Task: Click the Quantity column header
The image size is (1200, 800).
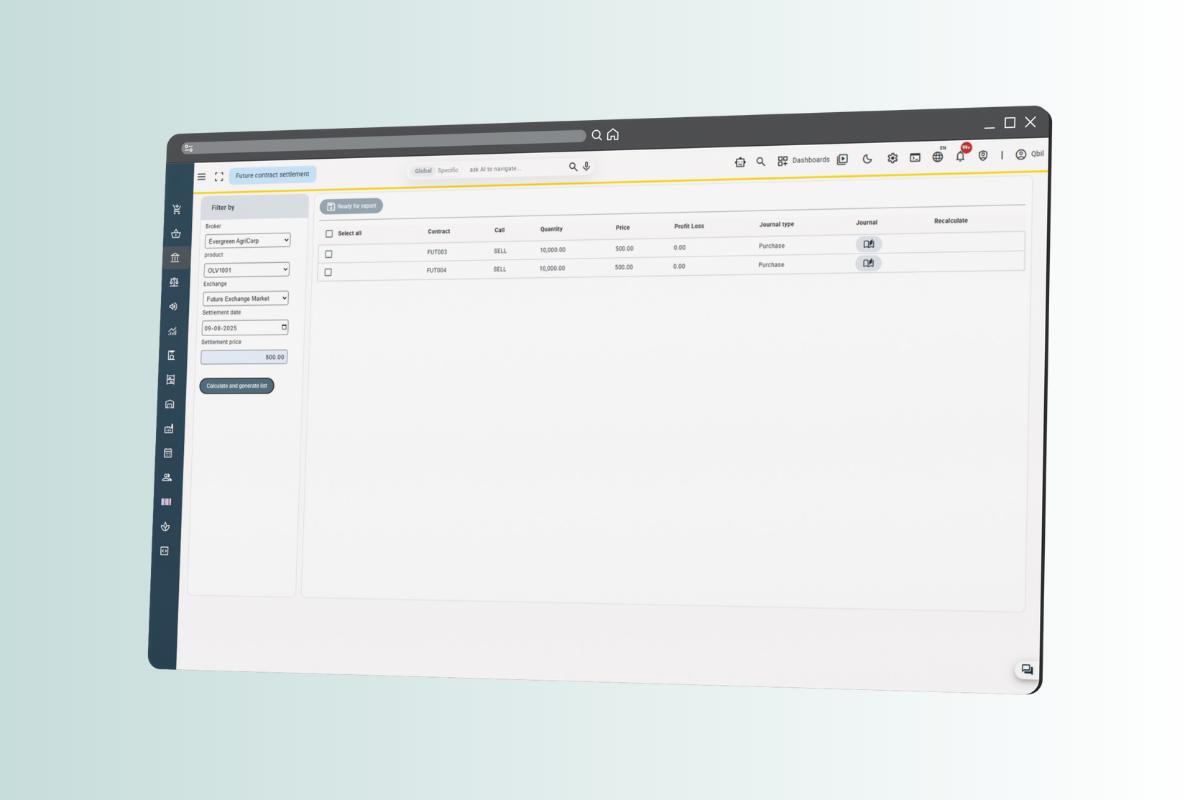Action: click(x=551, y=229)
